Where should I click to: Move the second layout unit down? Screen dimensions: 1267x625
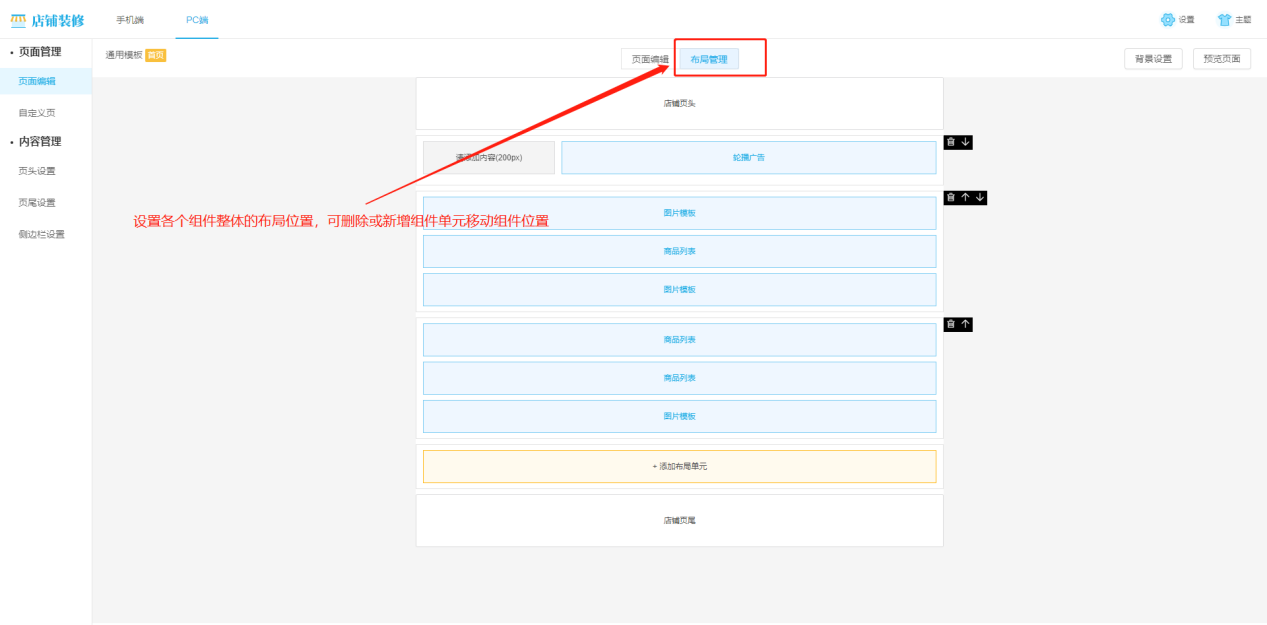[980, 198]
